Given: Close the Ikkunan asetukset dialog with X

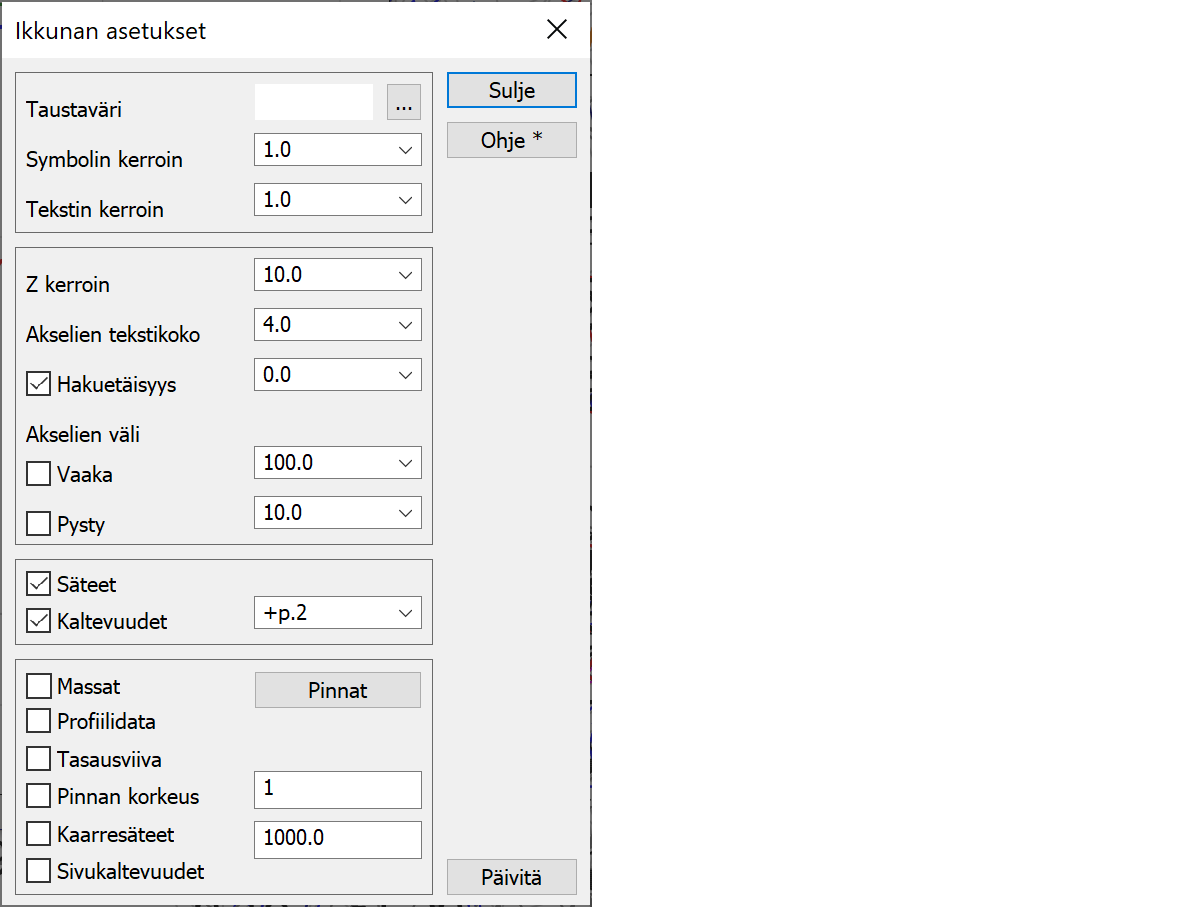Looking at the screenshot, I should [557, 30].
